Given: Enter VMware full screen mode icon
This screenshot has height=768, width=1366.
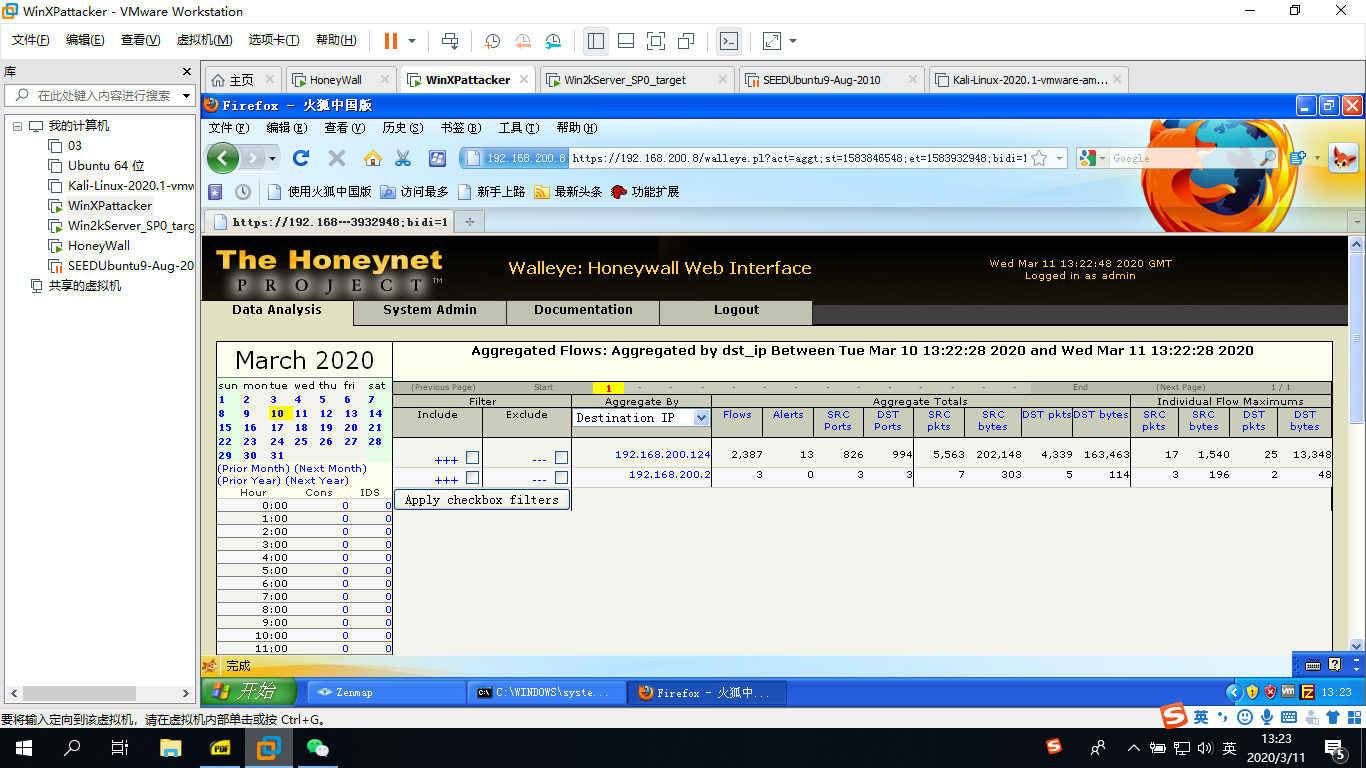Looking at the screenshot, I should [x=656, y=41].
